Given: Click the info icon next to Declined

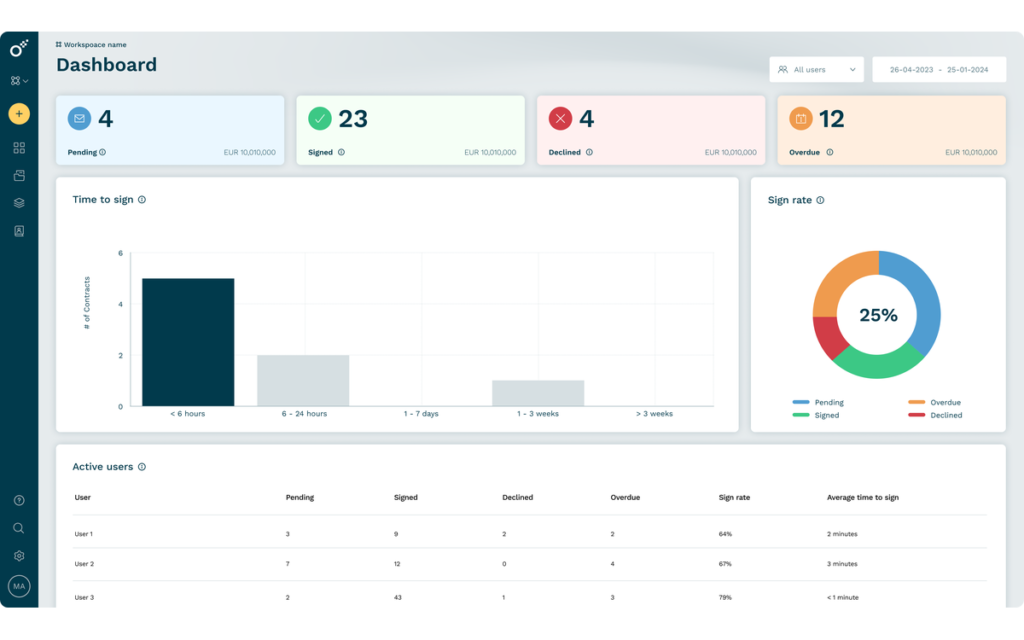Looking at the screenshot, I should pyautogui.click(x=589, y=152).
